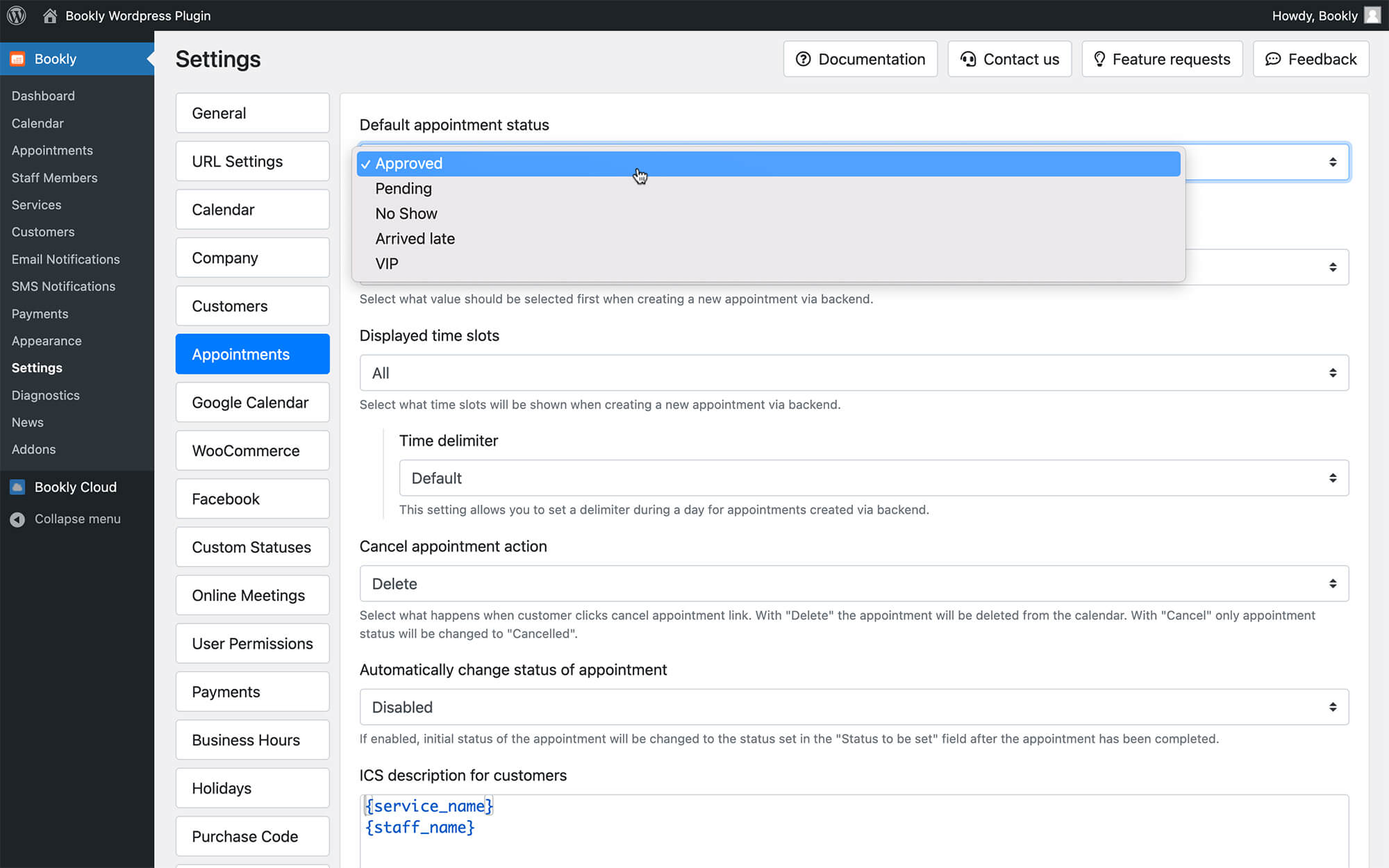
Task: Open WooCommerce settings tab
Action: [x=252, y=451]
